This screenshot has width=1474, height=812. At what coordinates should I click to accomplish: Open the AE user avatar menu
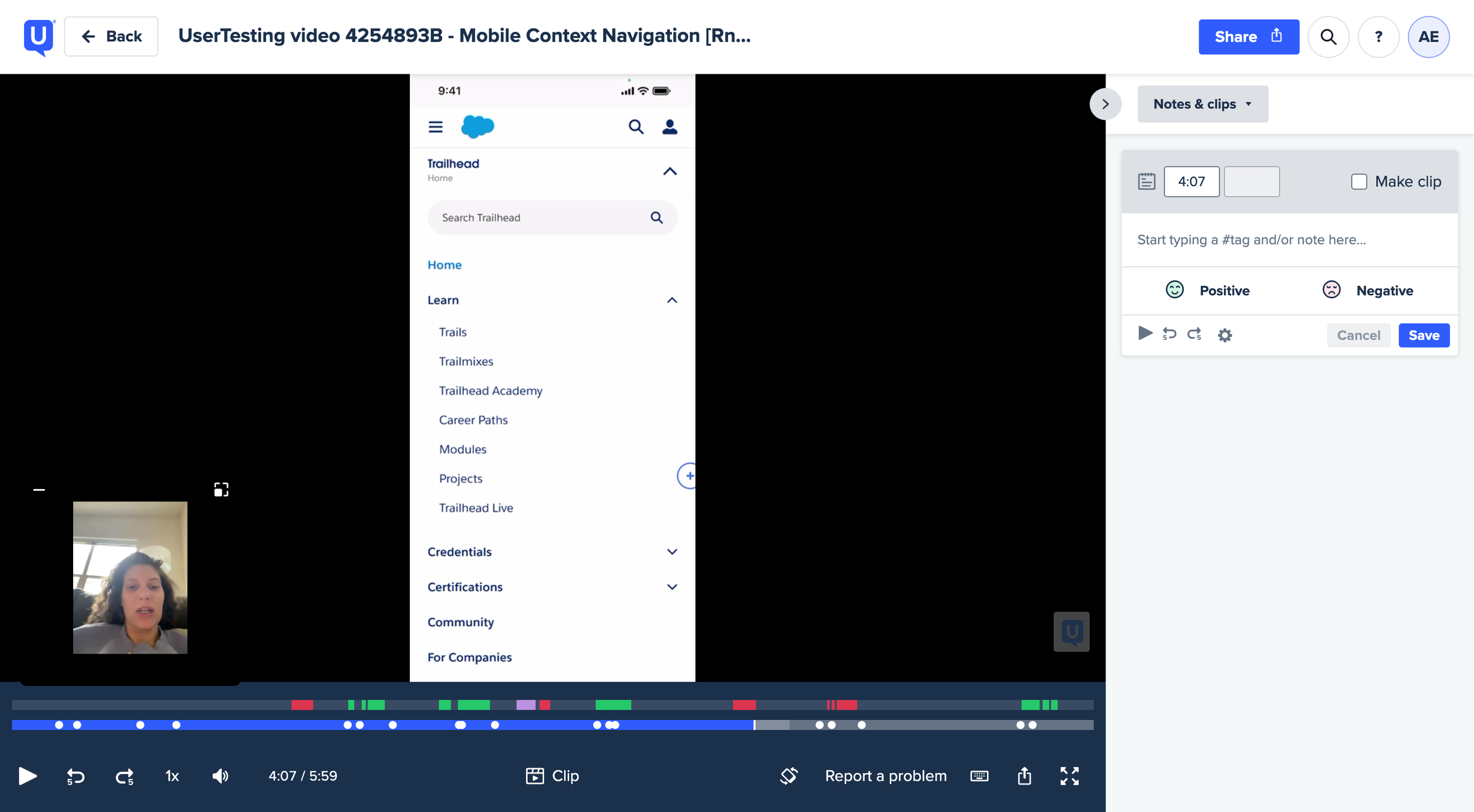[1429, 37]
